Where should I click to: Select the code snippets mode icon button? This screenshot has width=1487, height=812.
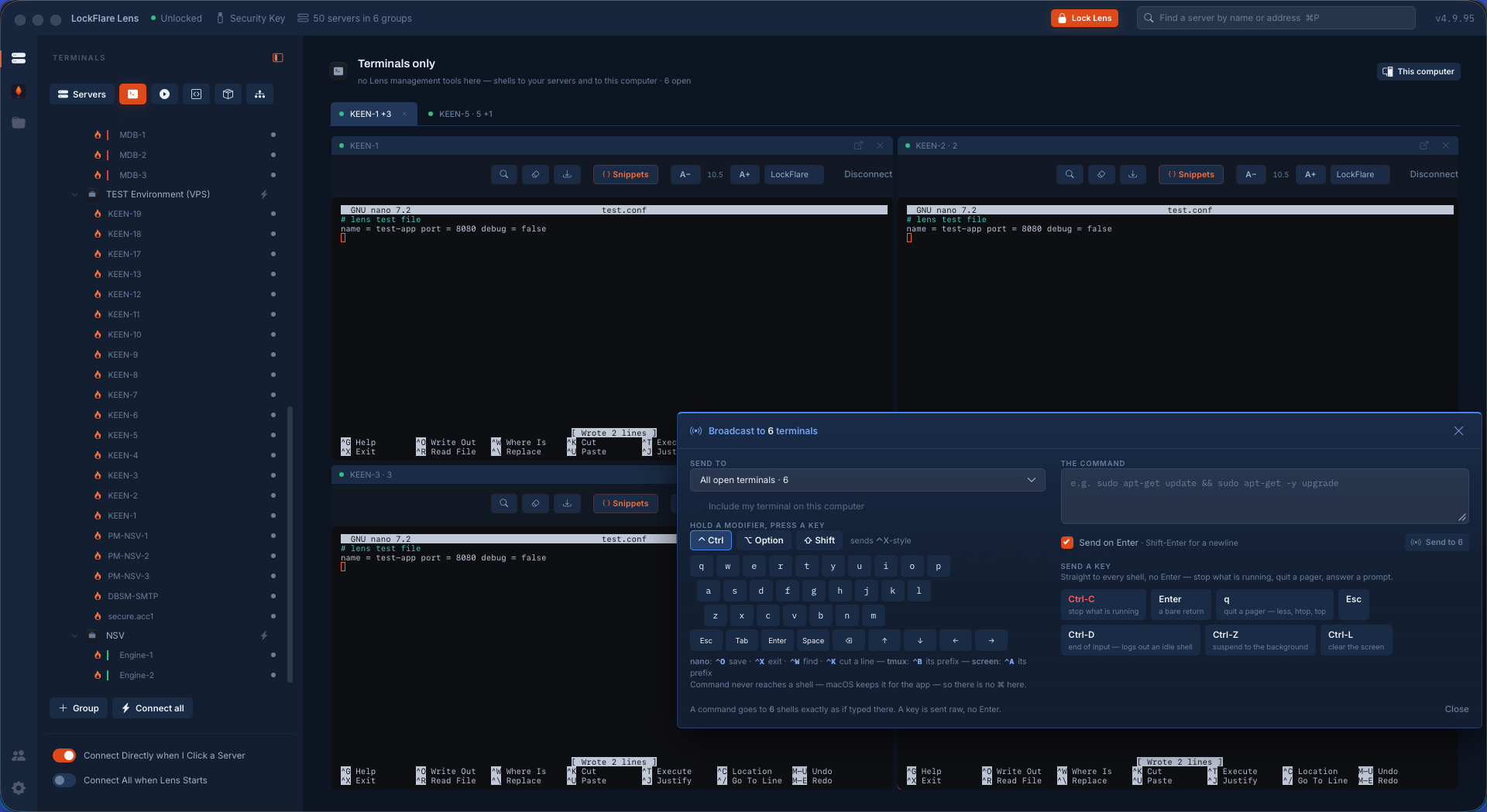(x=197, y=94)
